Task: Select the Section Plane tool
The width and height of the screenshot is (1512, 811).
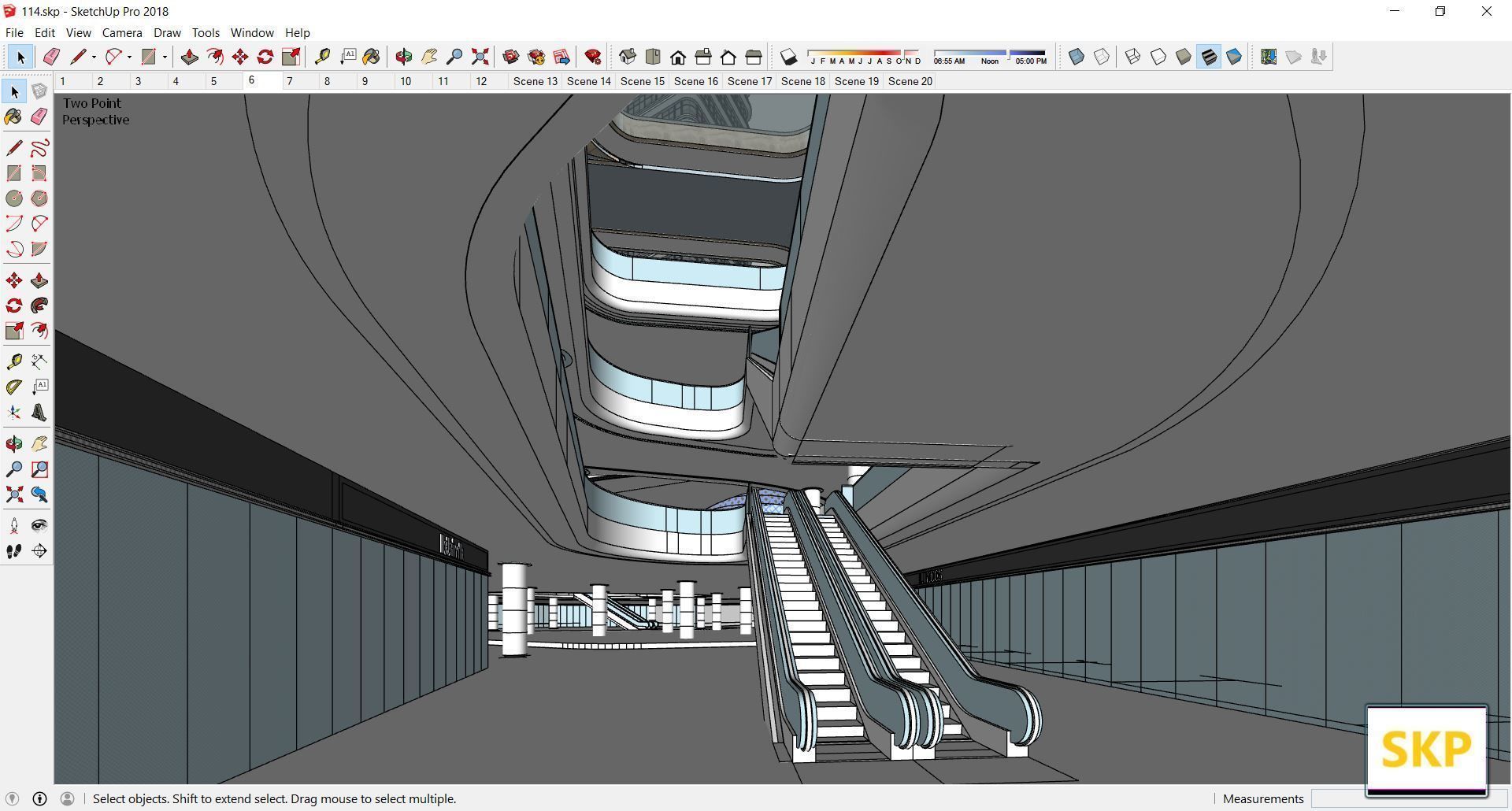Action: click(x=39, y=551)
